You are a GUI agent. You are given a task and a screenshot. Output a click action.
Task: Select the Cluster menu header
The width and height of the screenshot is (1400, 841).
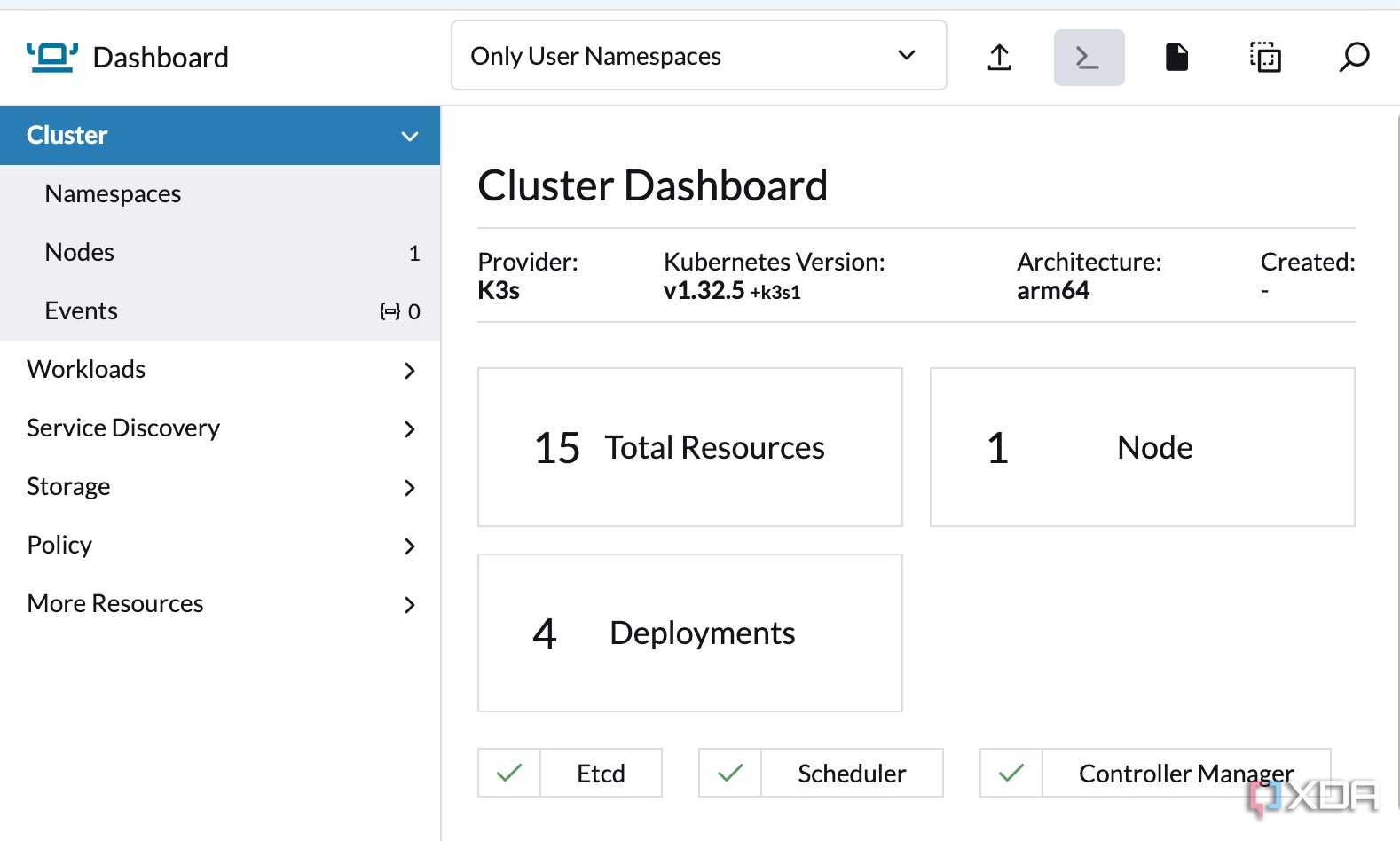(220, 136)
